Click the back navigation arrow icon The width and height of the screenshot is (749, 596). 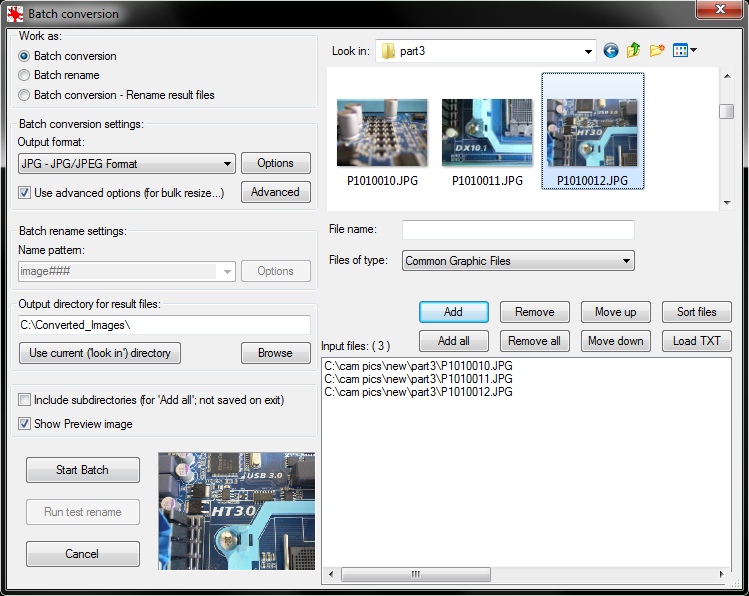point(611,51)
